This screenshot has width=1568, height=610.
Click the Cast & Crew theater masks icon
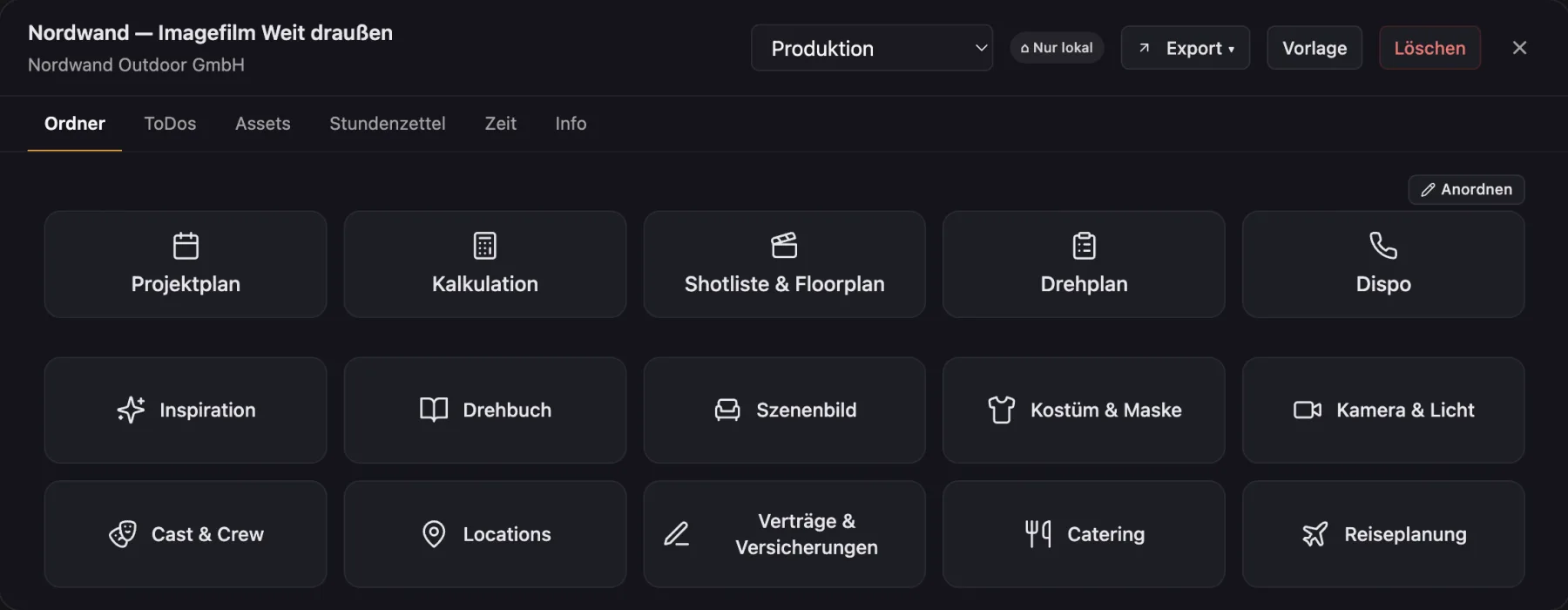click(x=123, y=534)
